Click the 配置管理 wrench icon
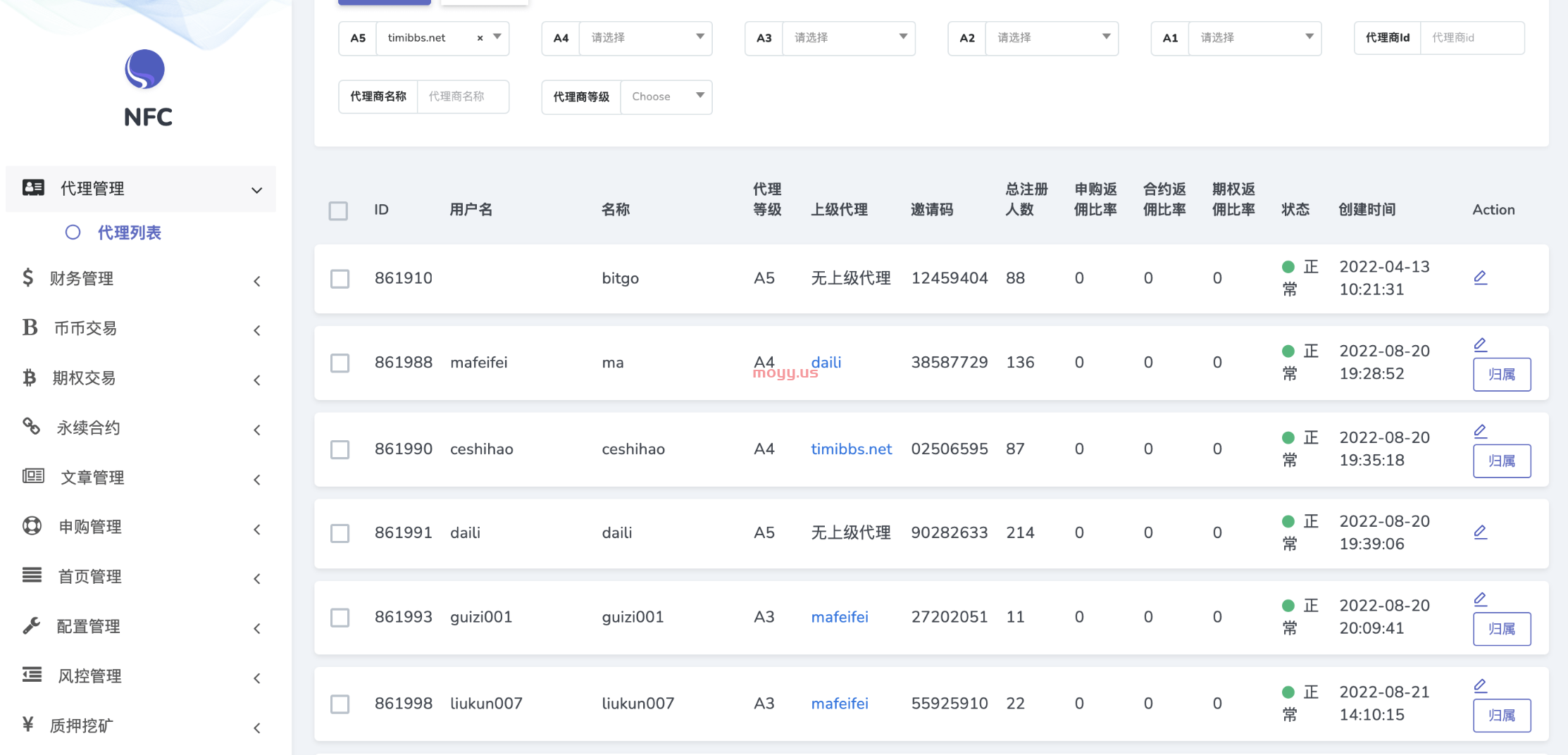The height and width of the screenshot is (755, 1568). click(31, 625)
